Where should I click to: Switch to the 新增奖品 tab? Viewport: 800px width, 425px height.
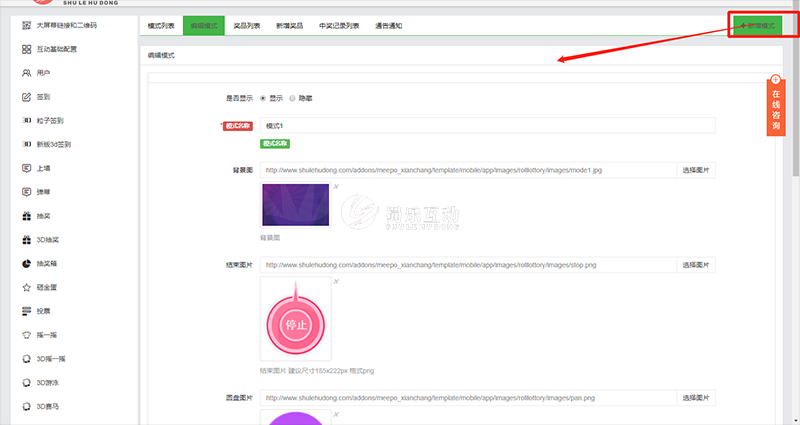(x=290, y=26)
